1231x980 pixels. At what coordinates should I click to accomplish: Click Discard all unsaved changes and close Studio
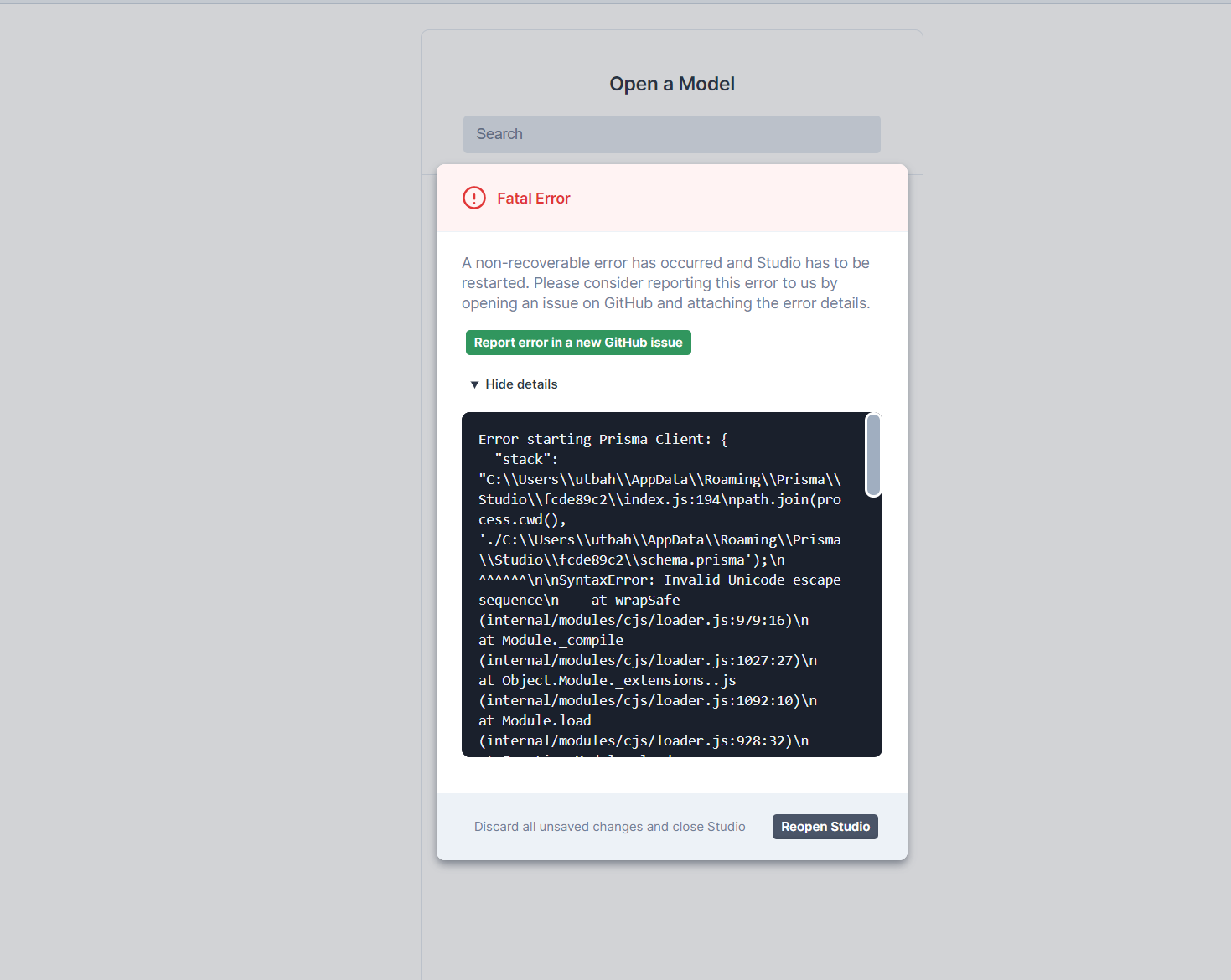609,826
